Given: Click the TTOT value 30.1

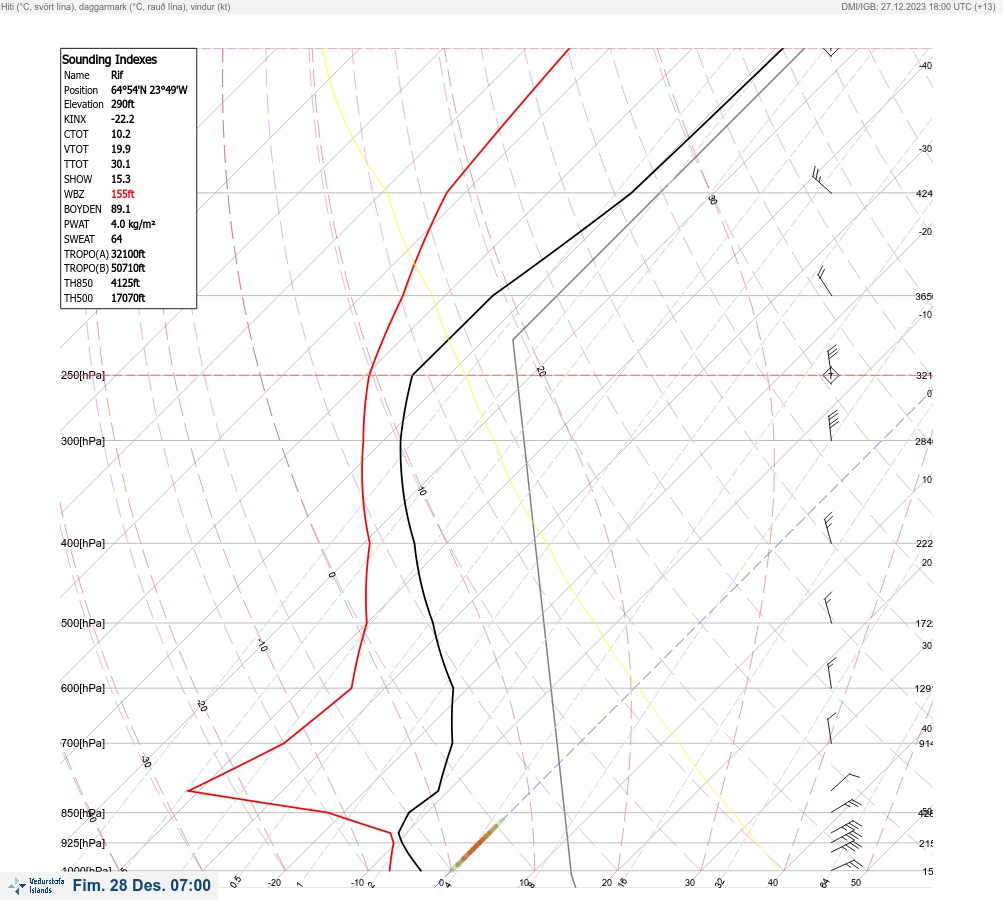Looking at the screenshot, I should [x=121, y=164].
